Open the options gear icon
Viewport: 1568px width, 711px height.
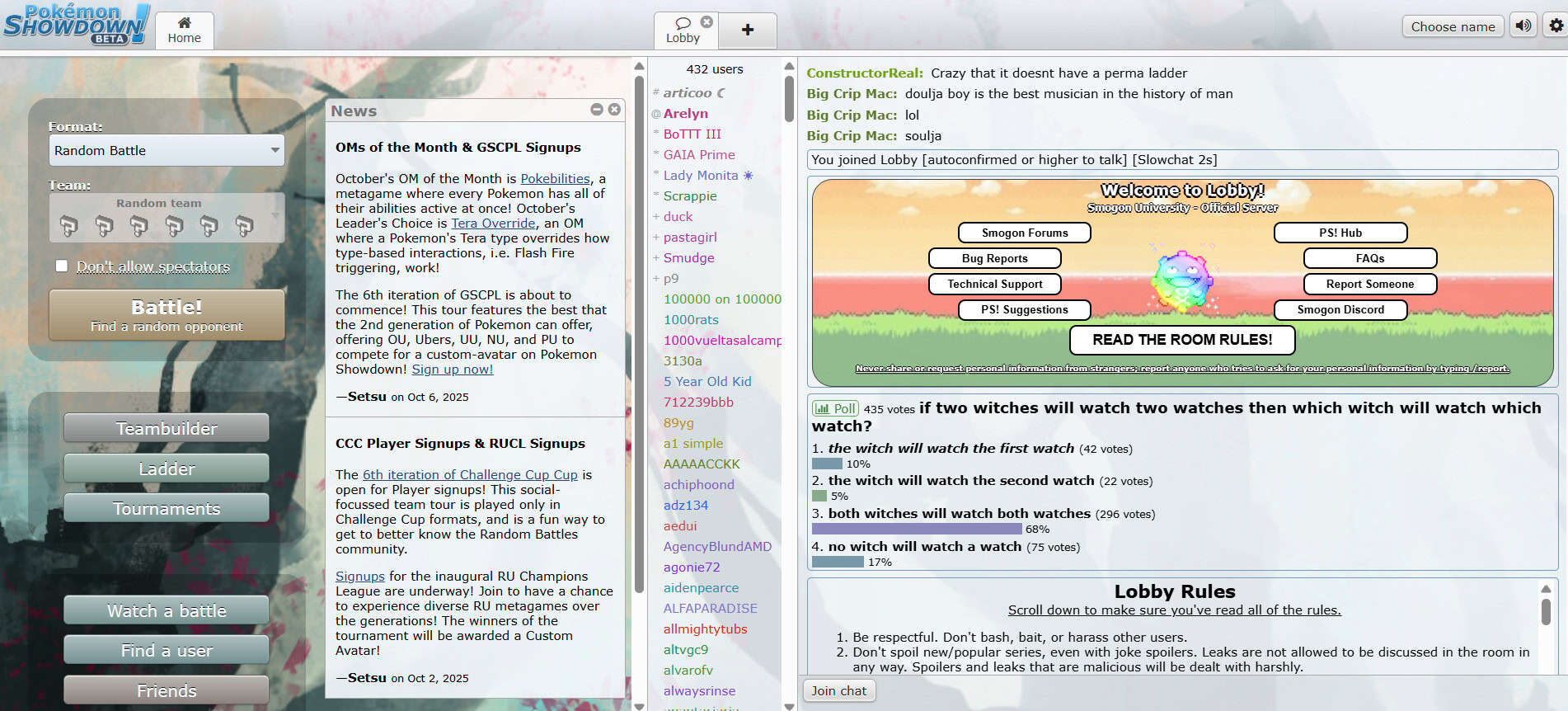1556,26
